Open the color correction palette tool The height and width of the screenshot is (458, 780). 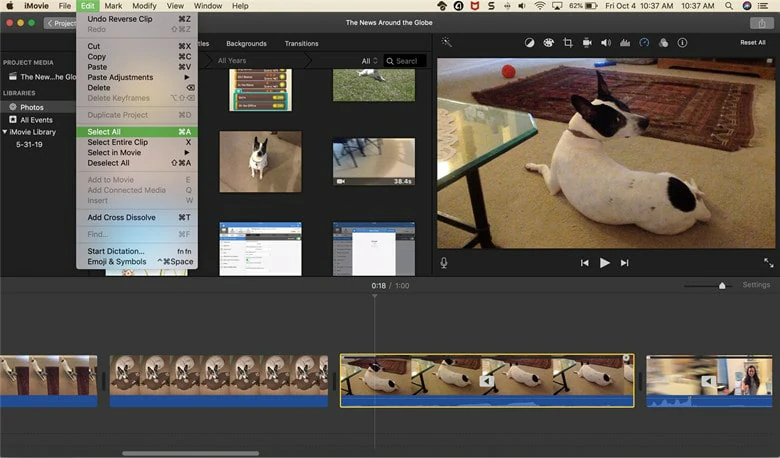coord(548,43)
